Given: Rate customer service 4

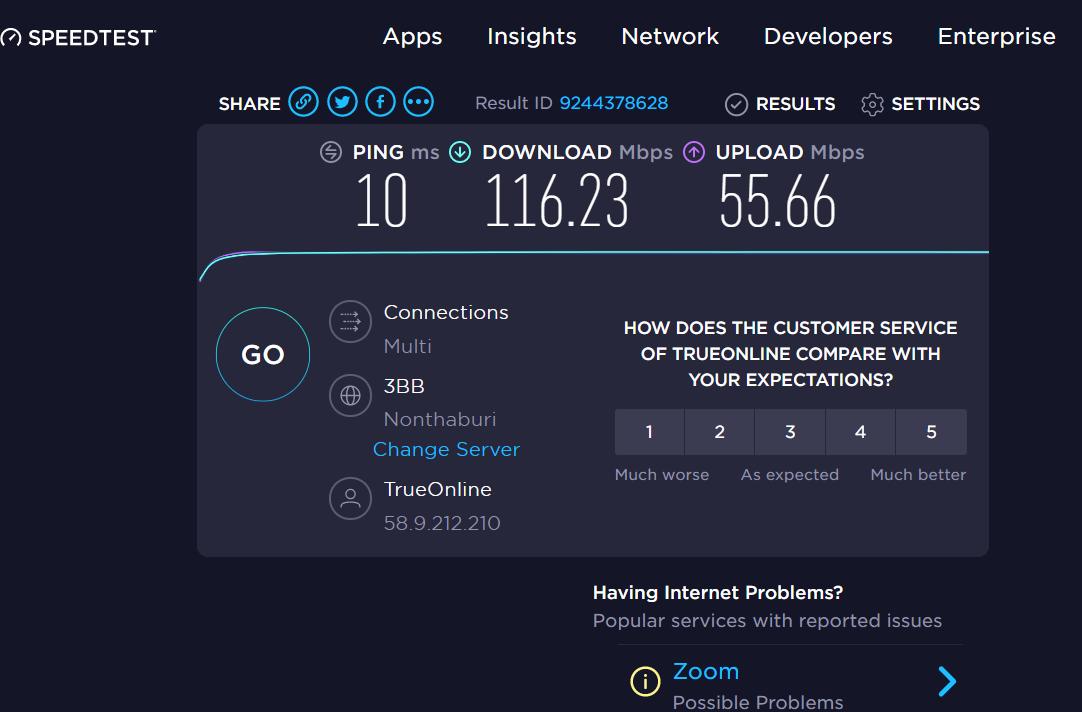Looking at the screenshot, I should (860, 432).
